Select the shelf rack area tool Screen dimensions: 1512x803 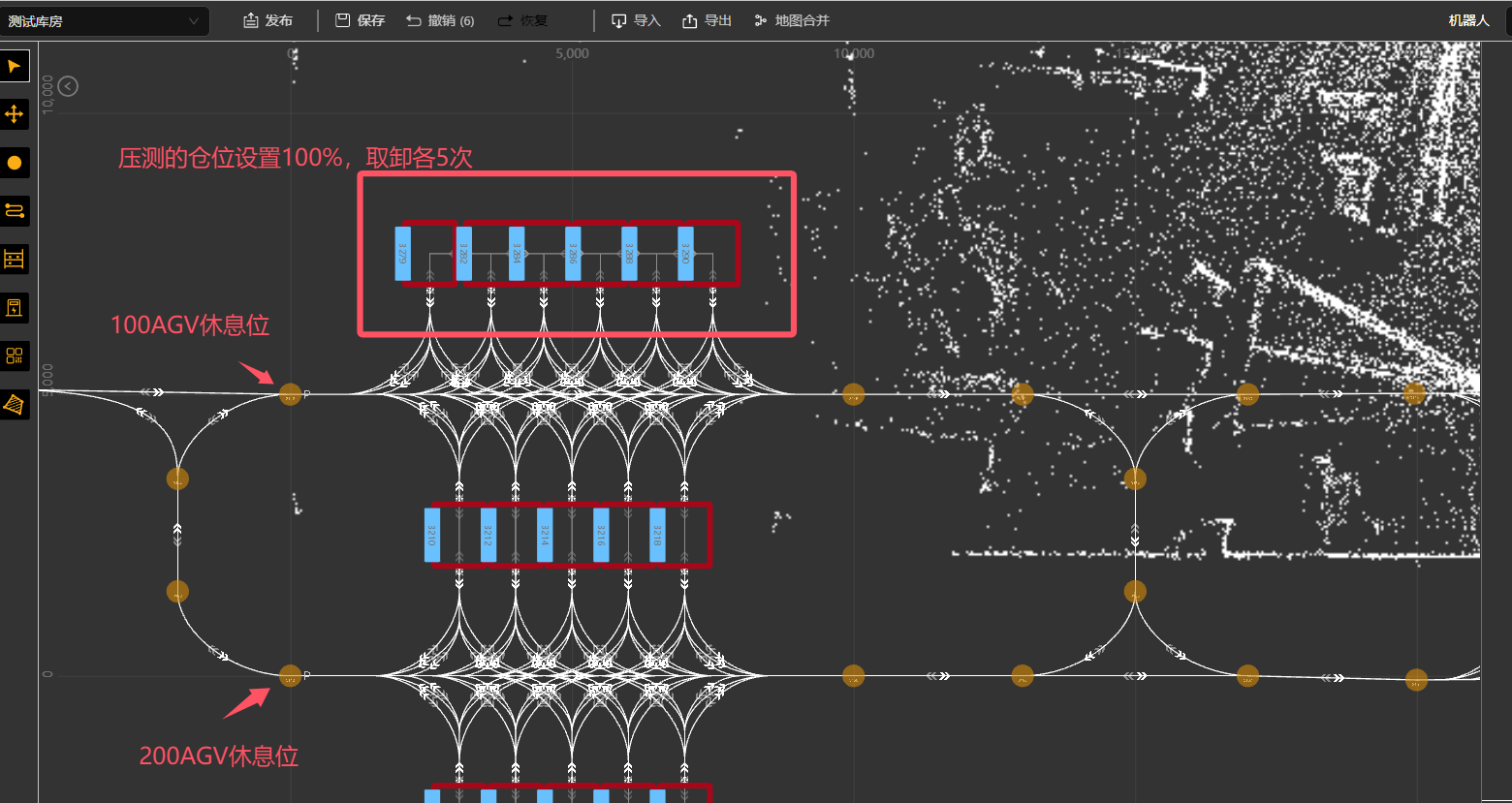15,260
